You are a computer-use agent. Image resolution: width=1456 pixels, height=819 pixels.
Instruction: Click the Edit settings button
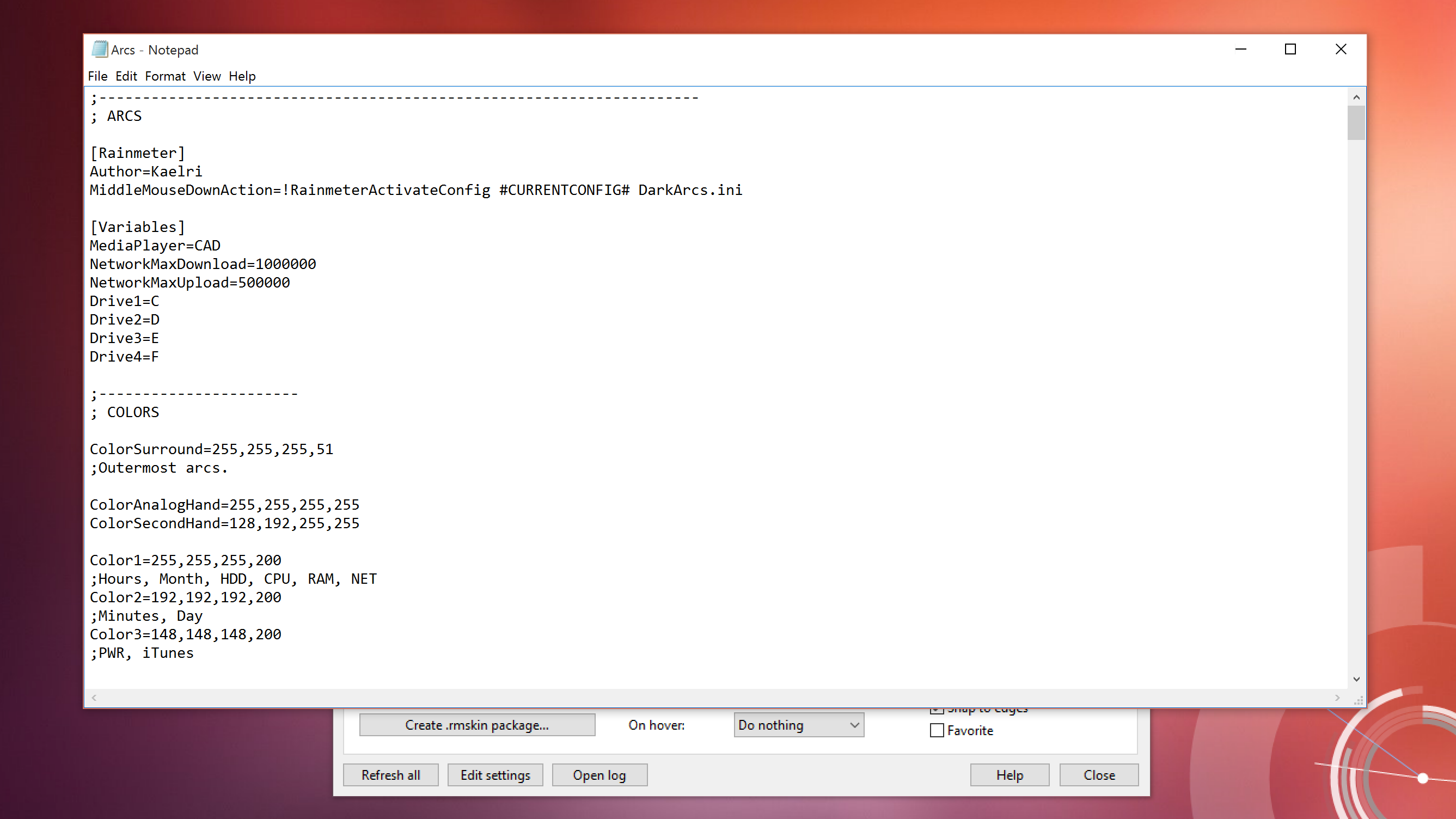tap(495, 774)
